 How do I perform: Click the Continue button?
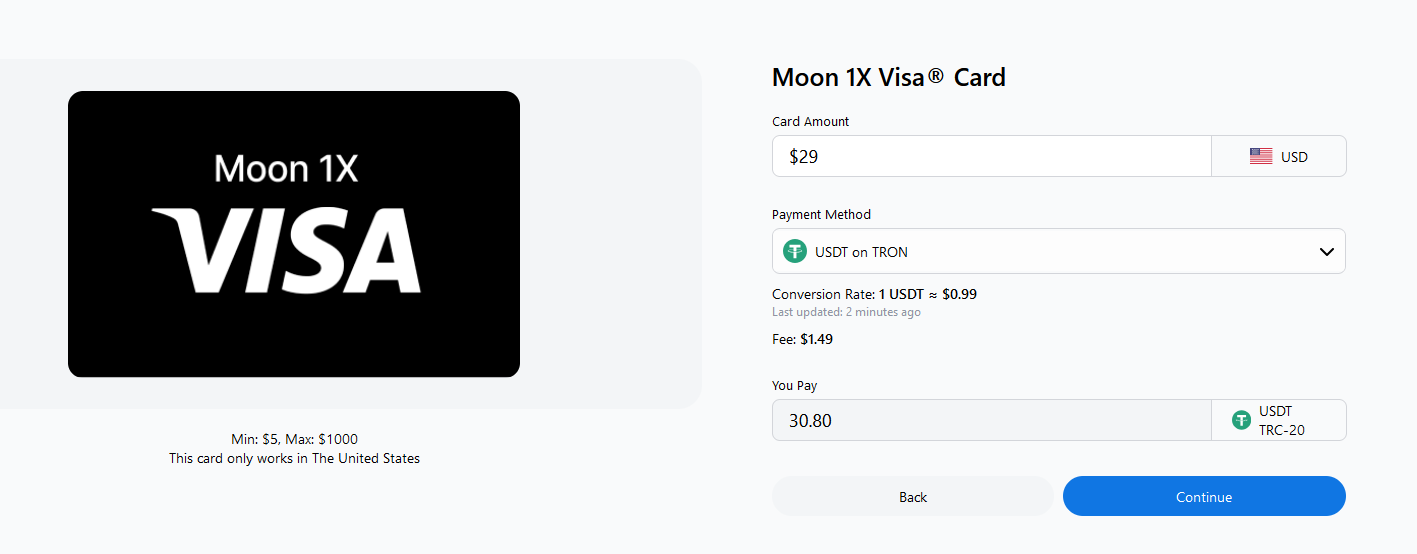click(x=1204, y=496)
